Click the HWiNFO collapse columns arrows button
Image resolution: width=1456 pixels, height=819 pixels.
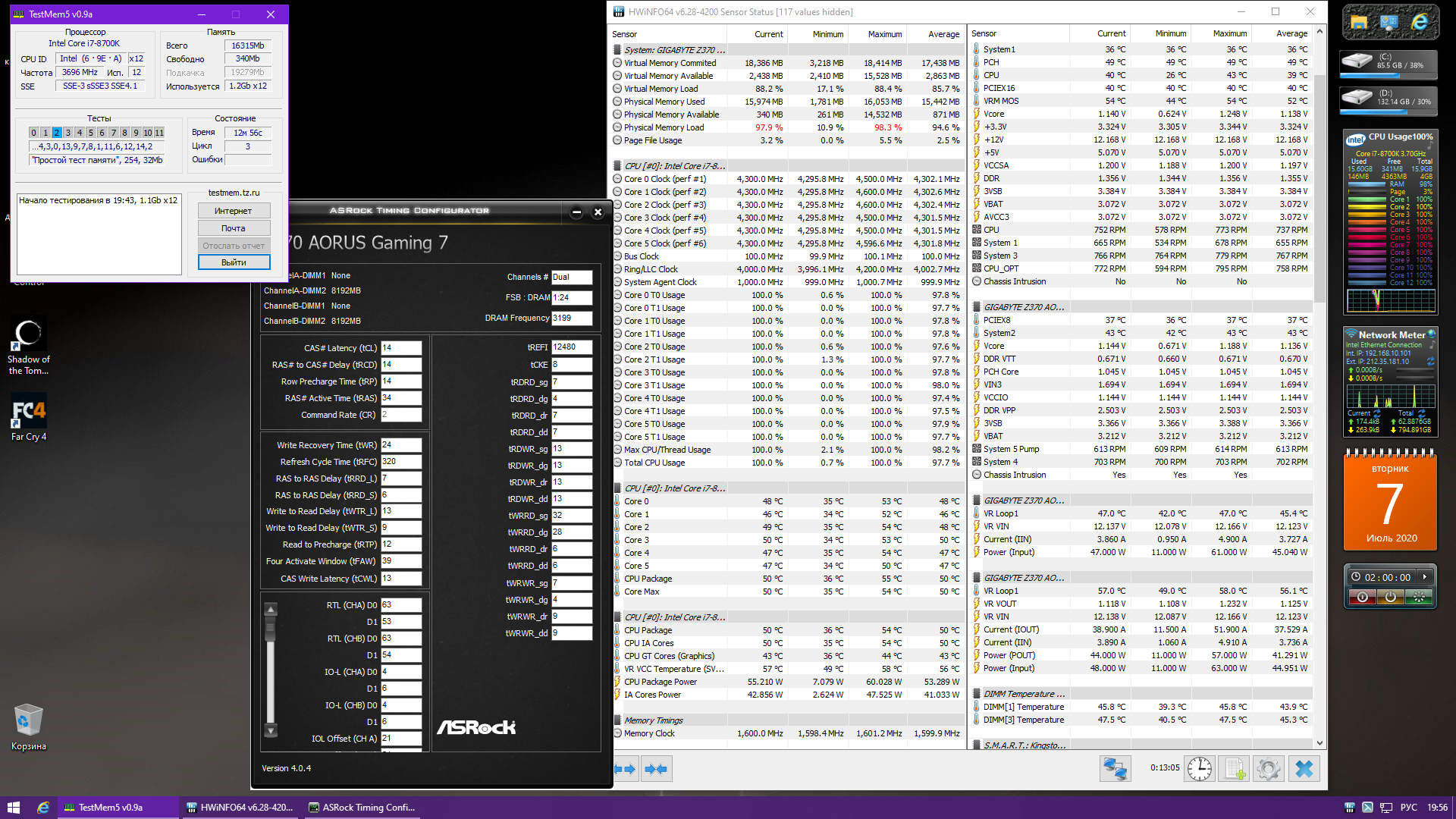(656, 769)
